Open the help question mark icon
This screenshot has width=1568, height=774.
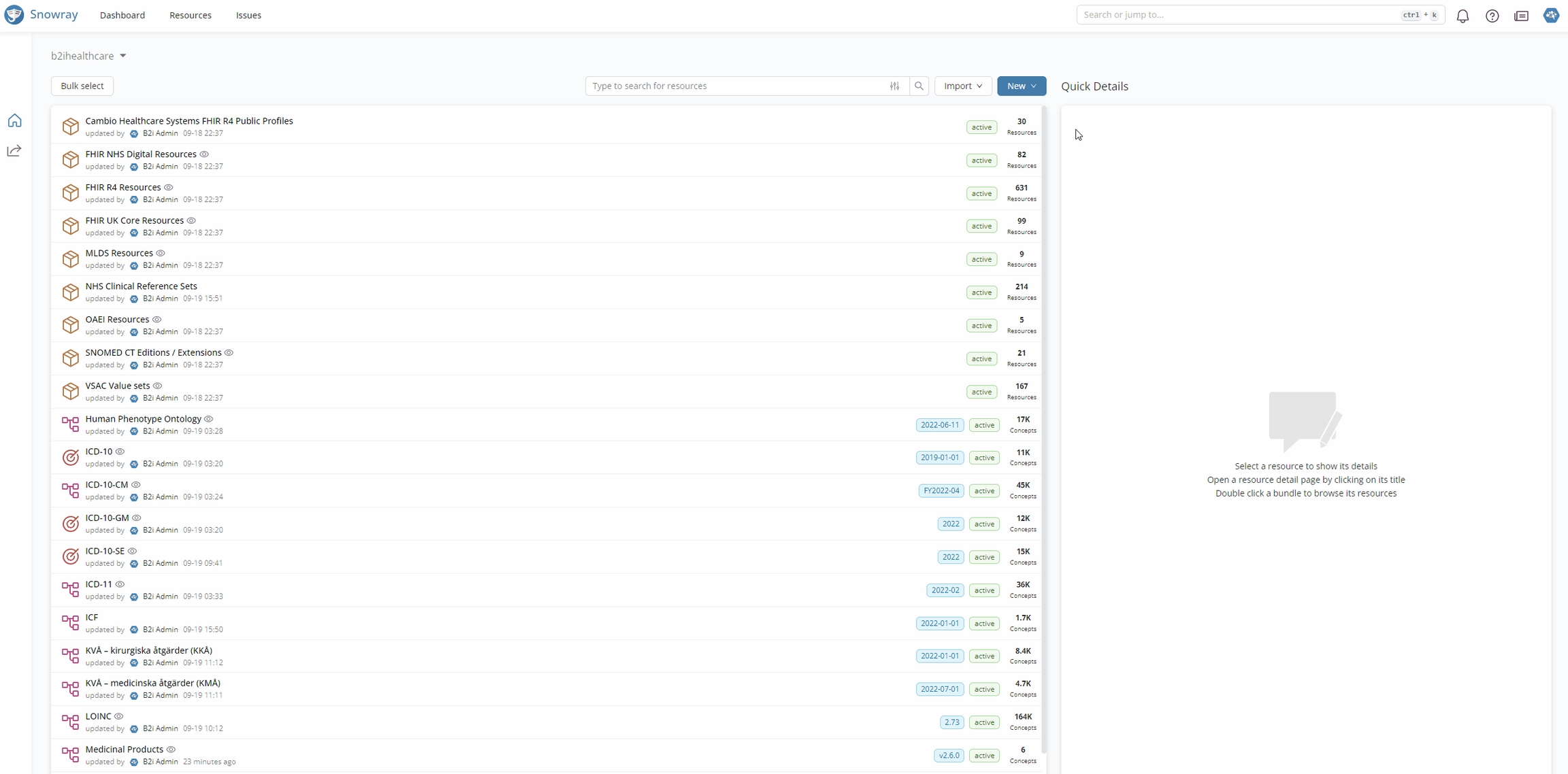coord(1492,16)
